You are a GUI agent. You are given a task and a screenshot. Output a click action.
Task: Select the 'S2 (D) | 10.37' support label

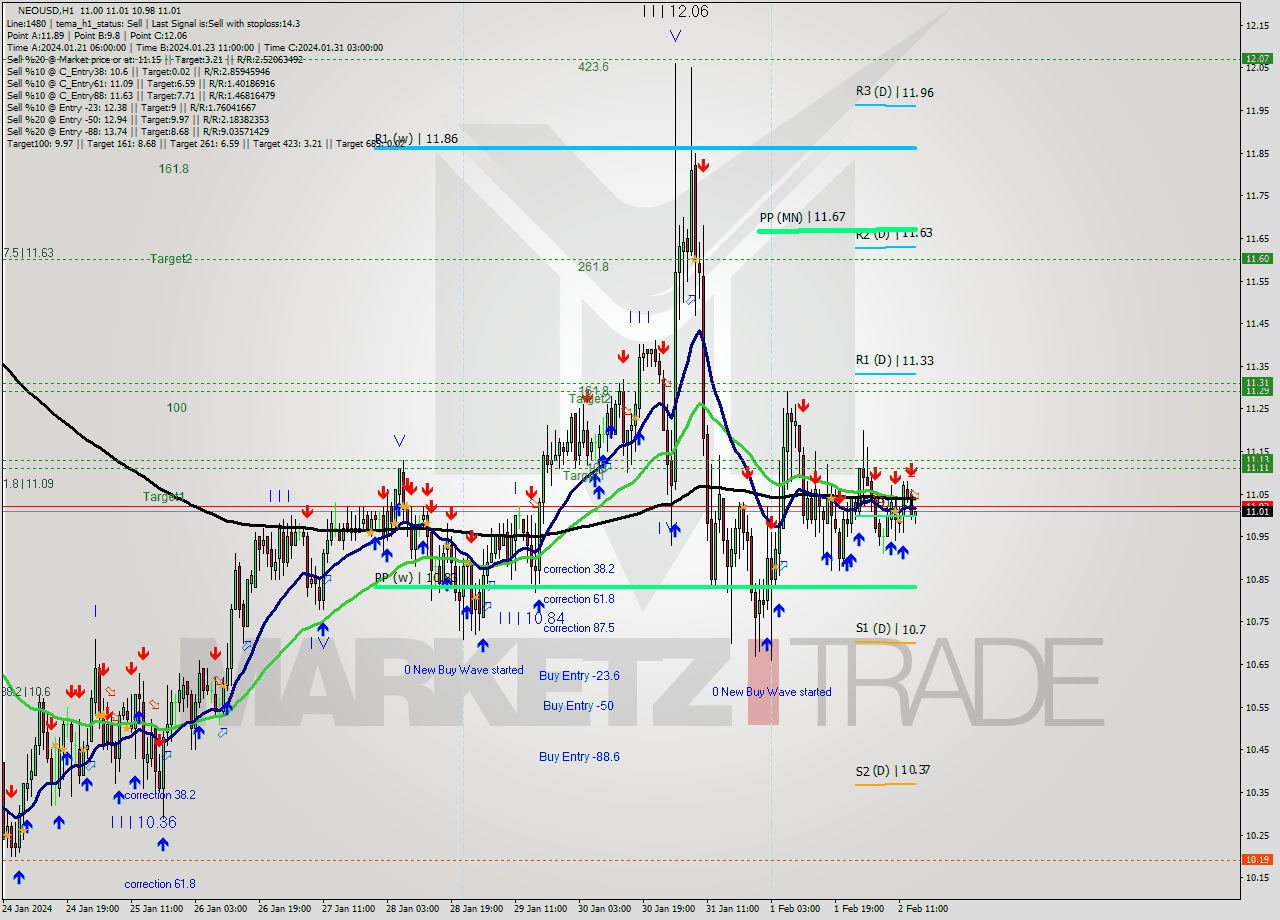(x=892, y=770)
